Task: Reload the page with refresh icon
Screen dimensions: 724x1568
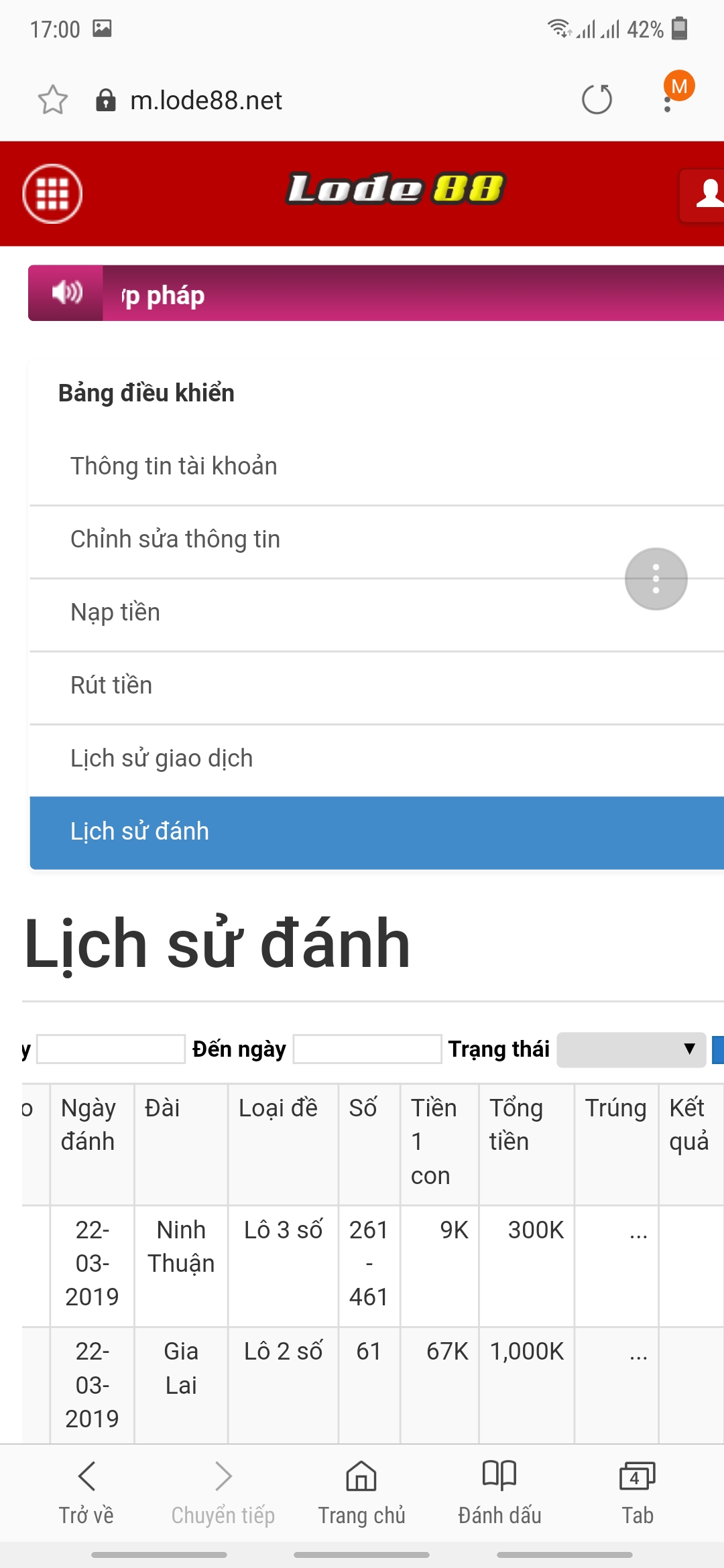Action: pyautogui.click(x=597, y=101)
